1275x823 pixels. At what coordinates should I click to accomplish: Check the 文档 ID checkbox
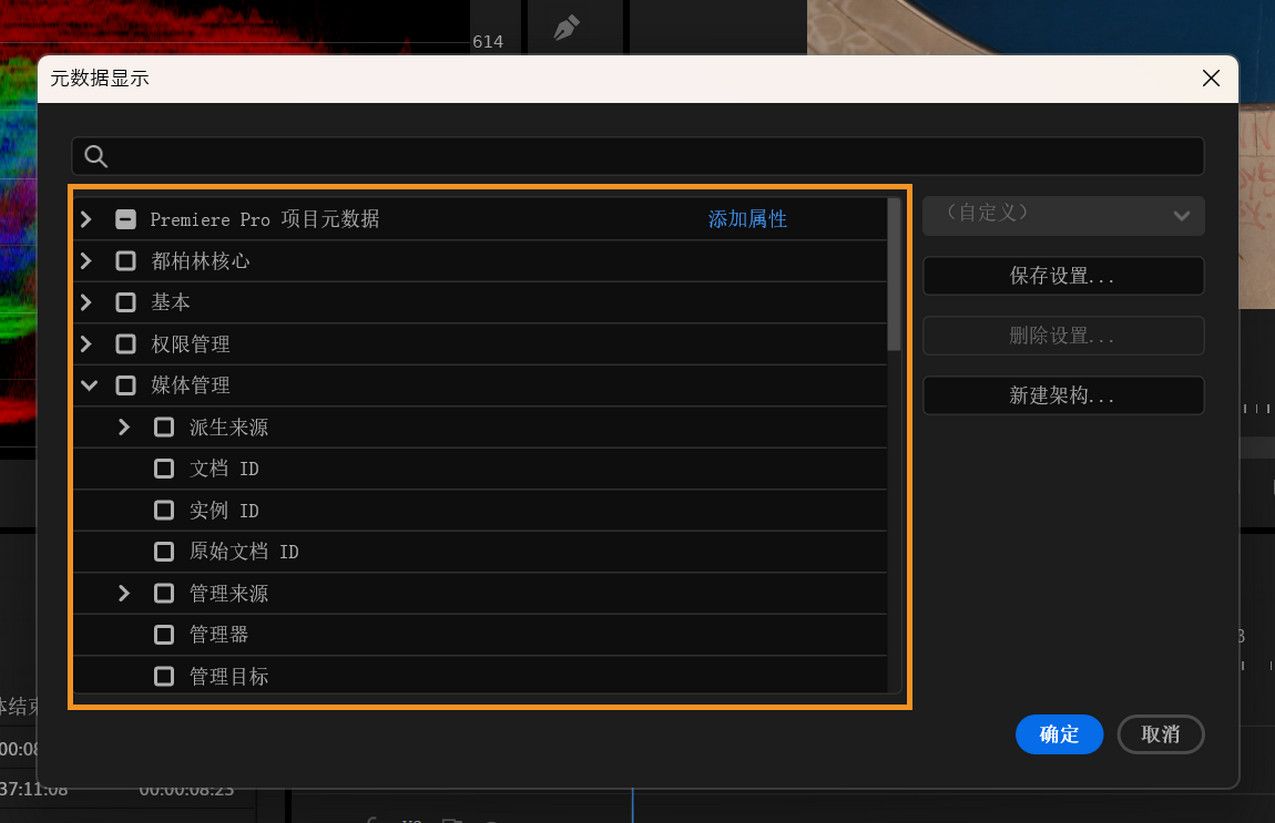point(164,468)
